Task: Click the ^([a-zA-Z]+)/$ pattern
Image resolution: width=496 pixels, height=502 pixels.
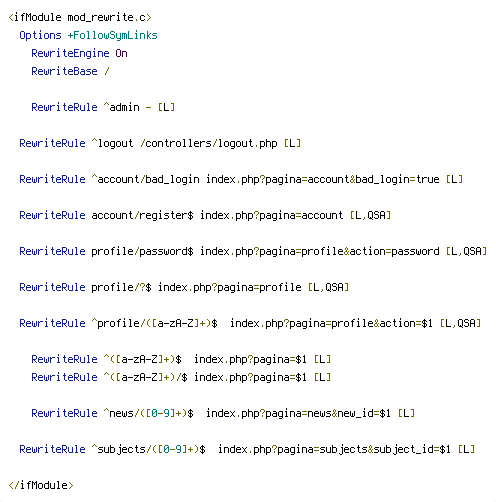Action: tap(146, 377)
